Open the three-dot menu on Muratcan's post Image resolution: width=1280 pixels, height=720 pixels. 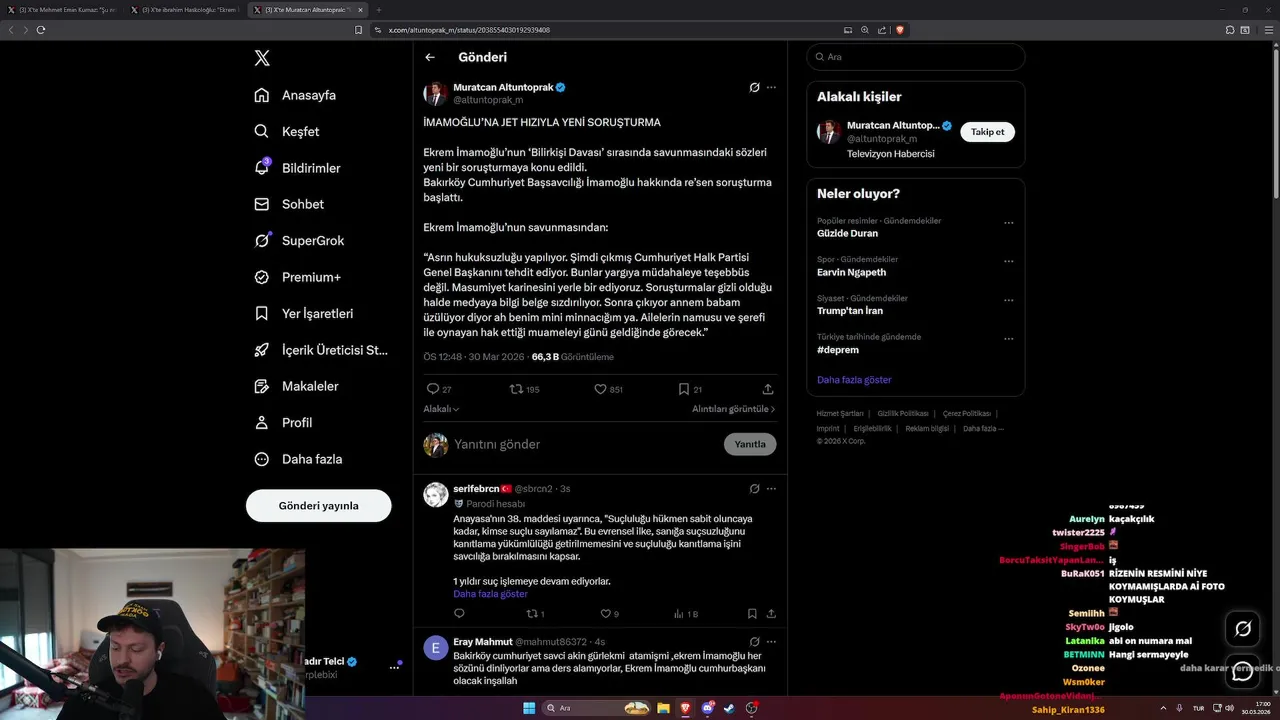[771, 87]
